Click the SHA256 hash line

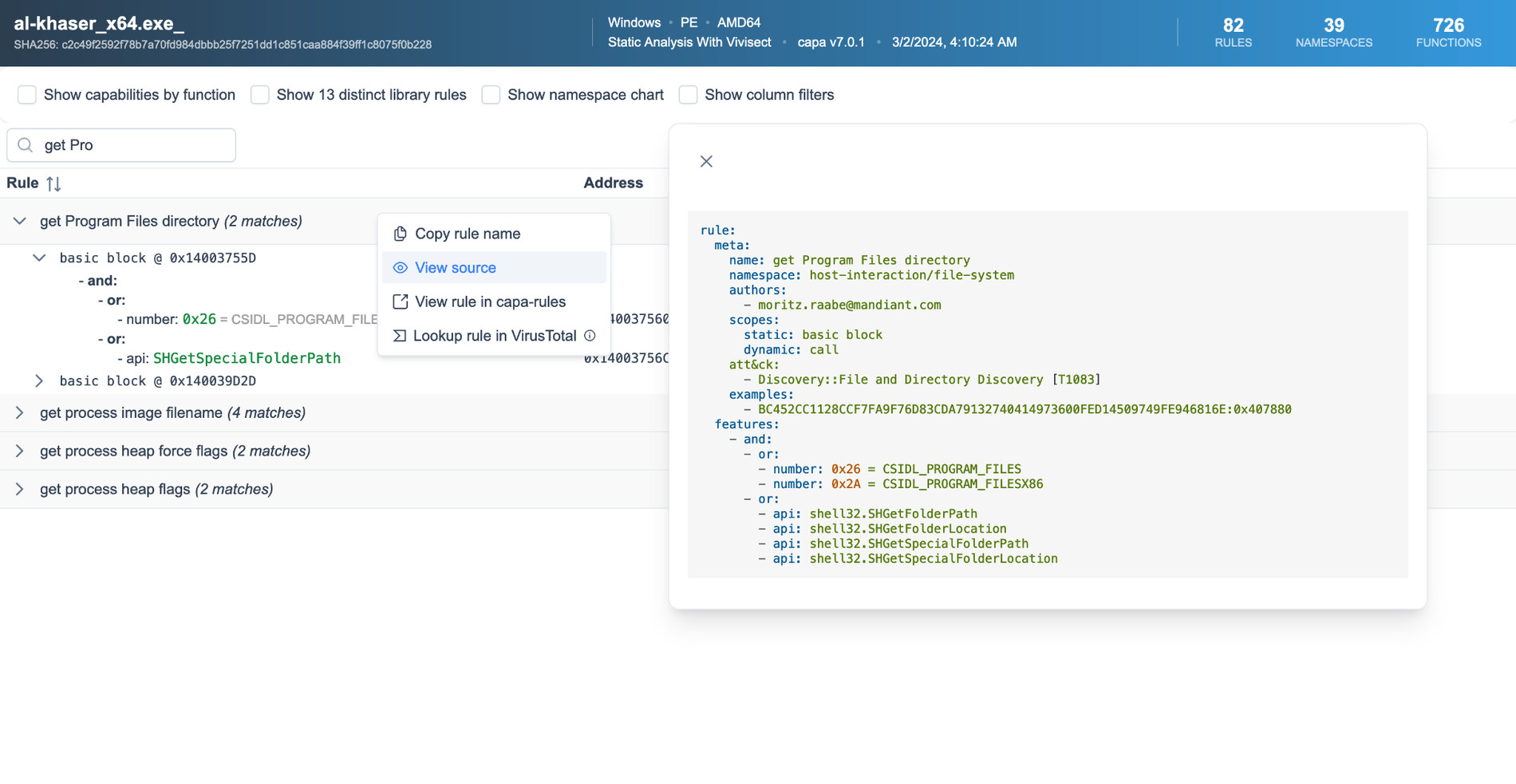point(223,45)
